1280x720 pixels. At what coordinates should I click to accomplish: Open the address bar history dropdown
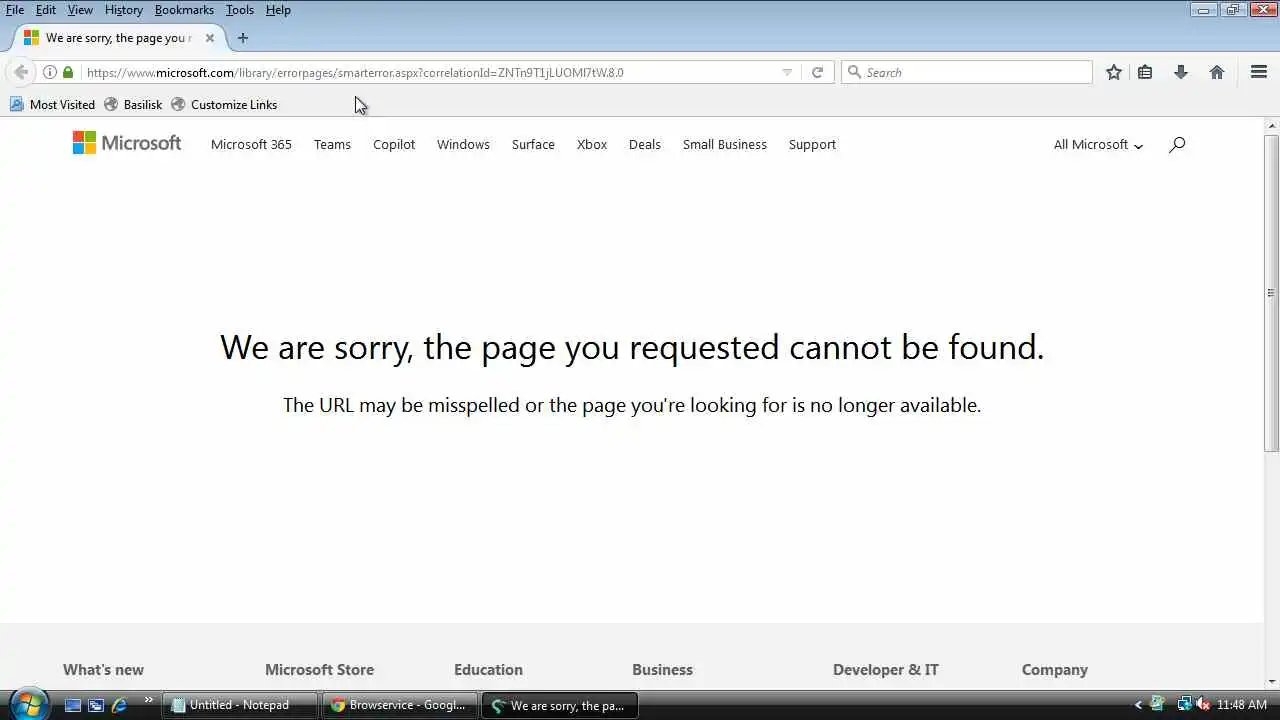[787, 72]
